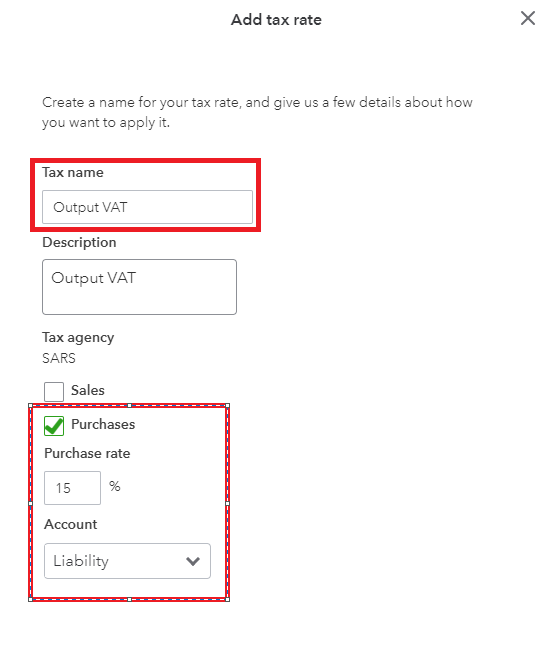
Task: Close the Add tax rate dialog
Action: (x=528, y=18)
